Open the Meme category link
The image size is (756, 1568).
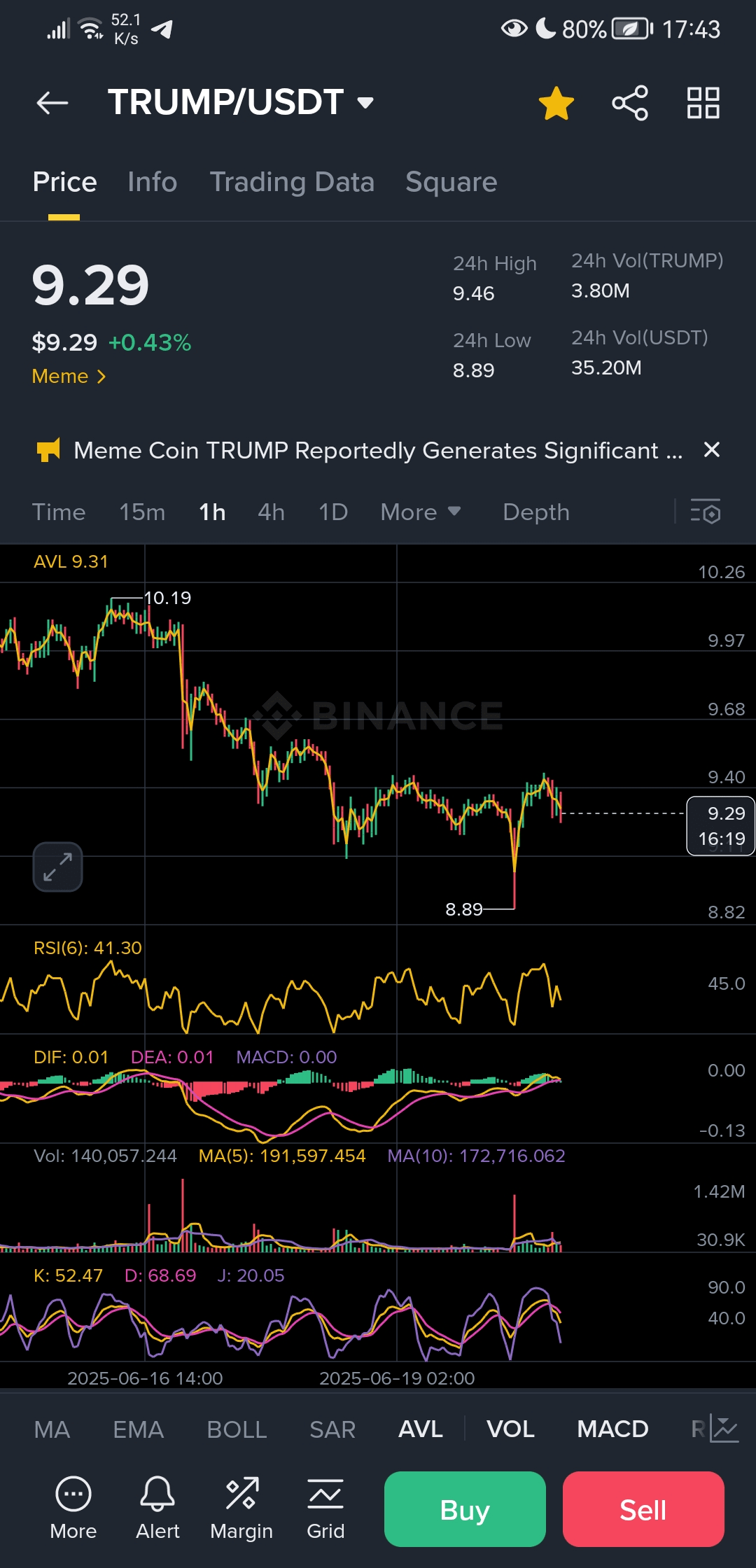point(69,377)
